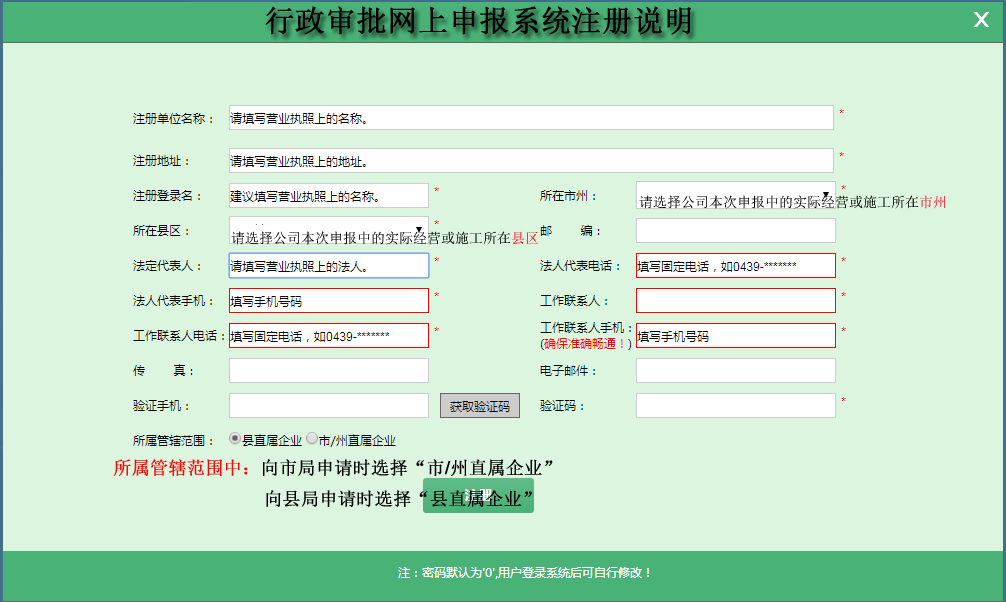Focus the 验证手机 input box
Viewport: 1006px width, 602px height.
(328, 406)
